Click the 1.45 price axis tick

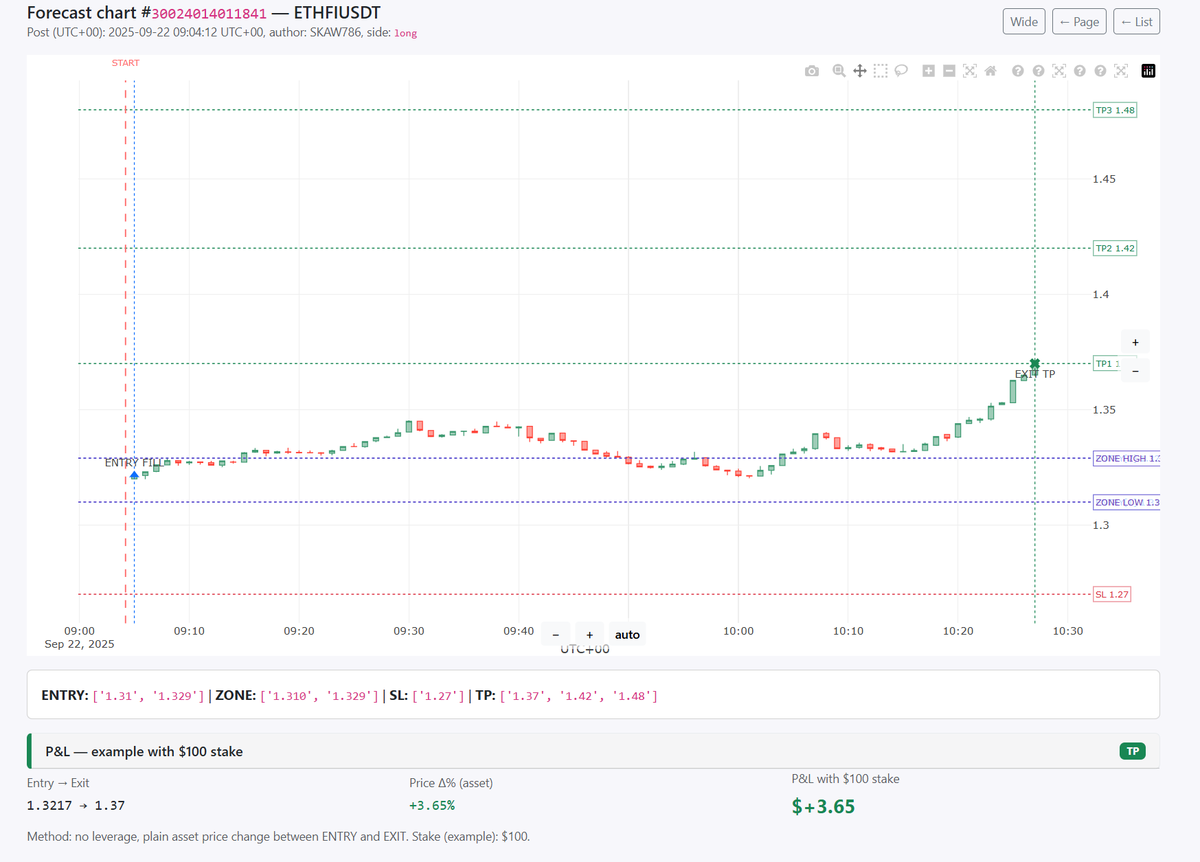tap(1104, 180)
